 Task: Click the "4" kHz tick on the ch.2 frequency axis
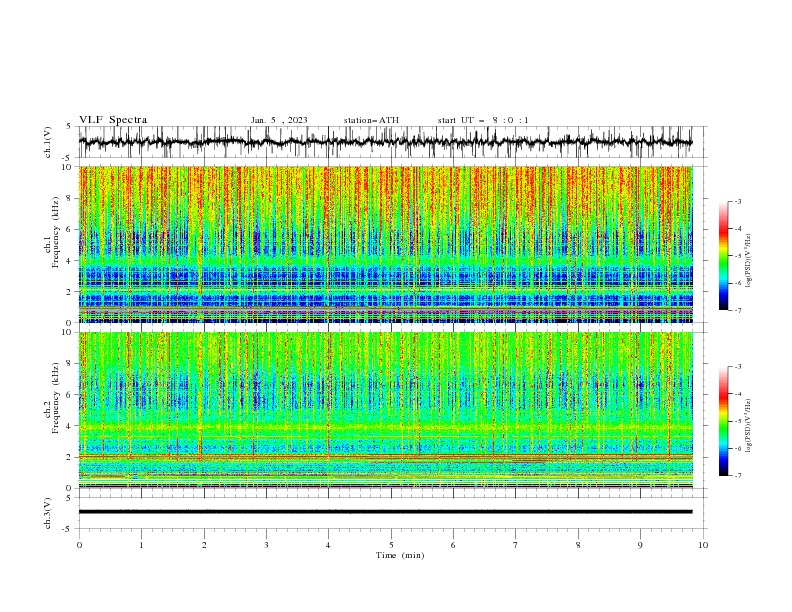coord(71,426)
